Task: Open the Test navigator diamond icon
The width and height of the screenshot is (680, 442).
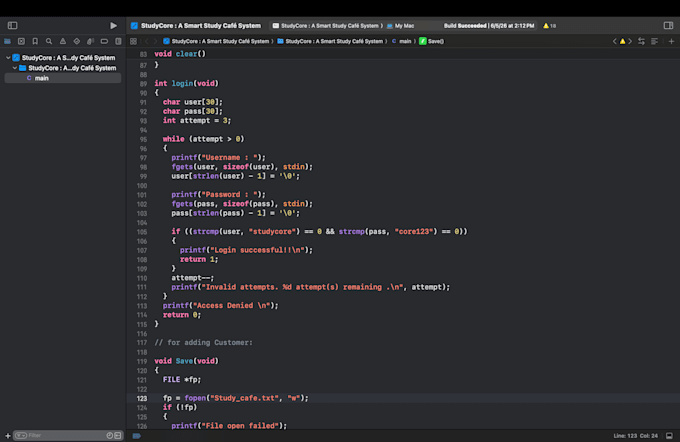Action: click(x=77, y=41)
